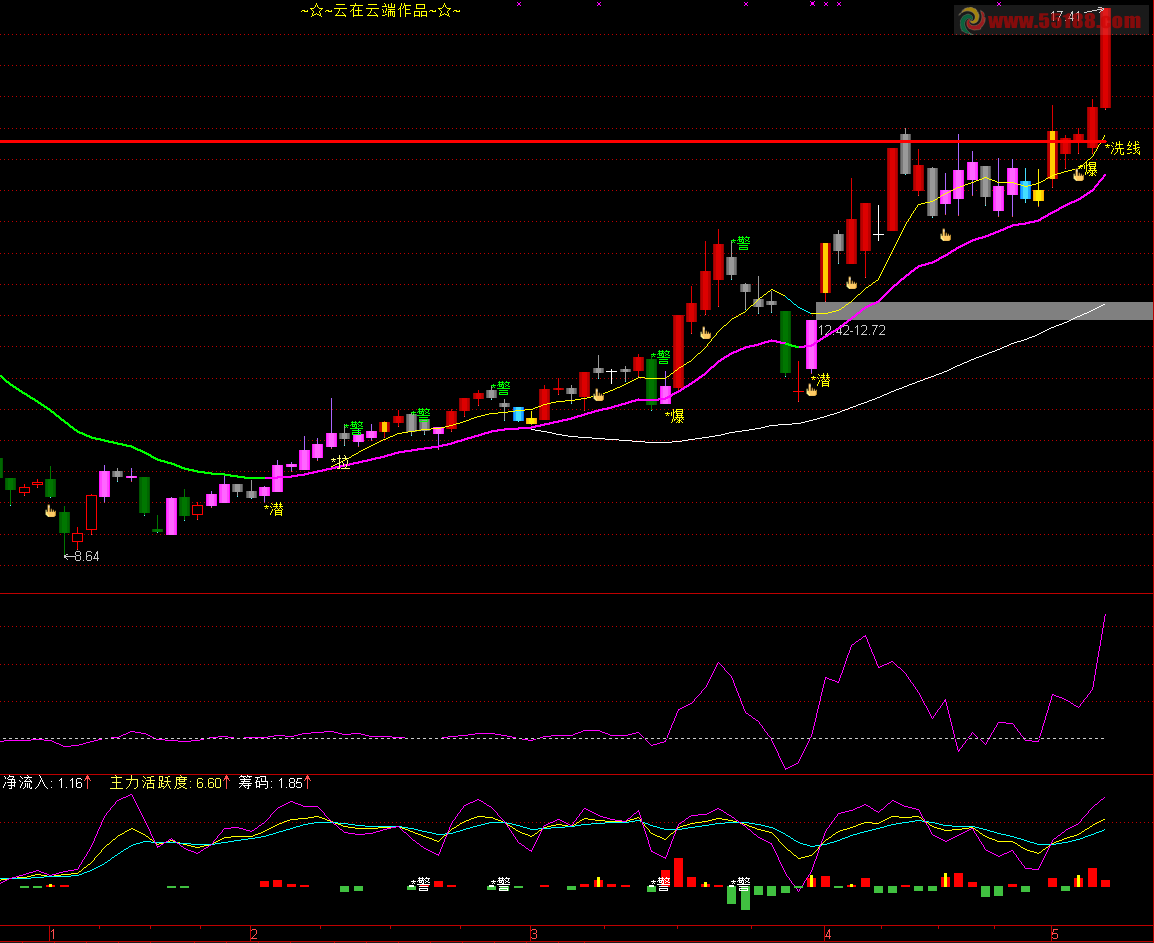
Task: Click the red up arrow after 主力活跃度: 6.60
Action: tap(227, 783)
